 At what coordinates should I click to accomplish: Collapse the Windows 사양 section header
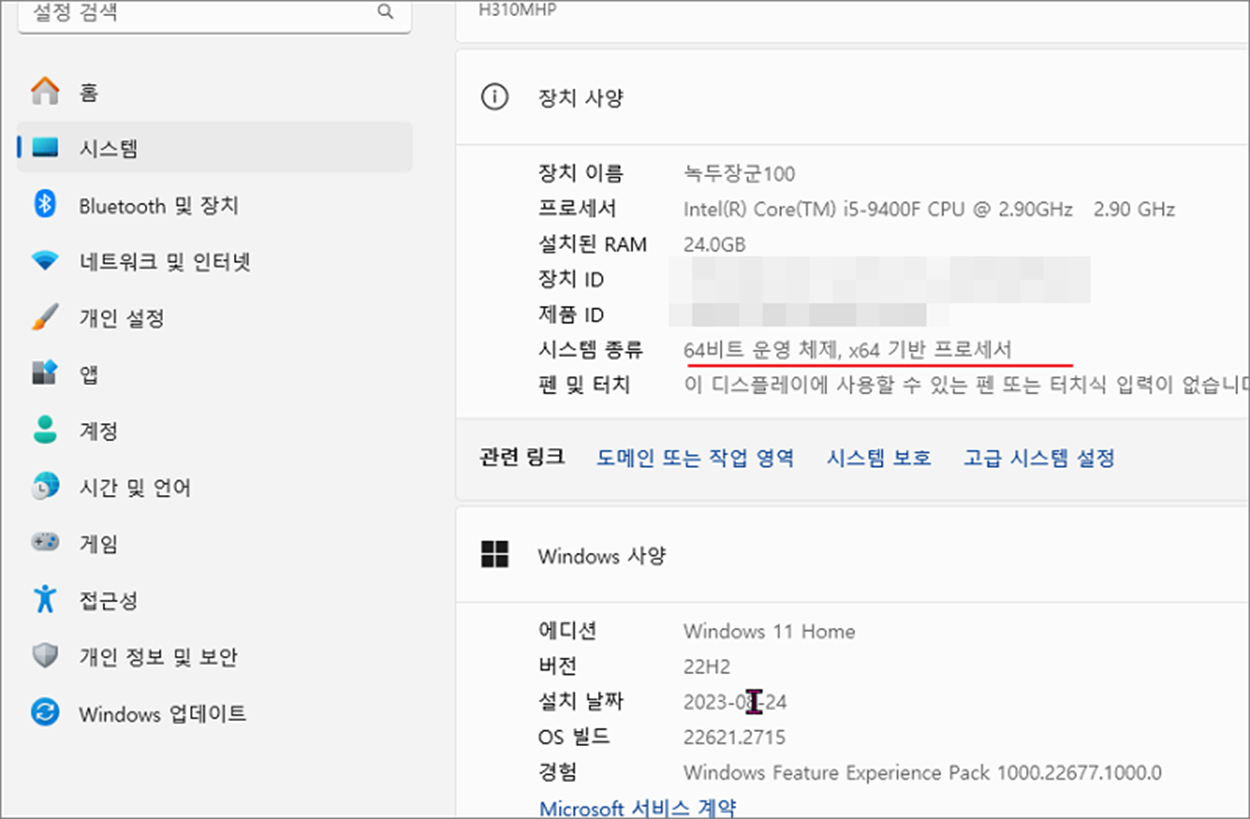(x=852, y=555)
